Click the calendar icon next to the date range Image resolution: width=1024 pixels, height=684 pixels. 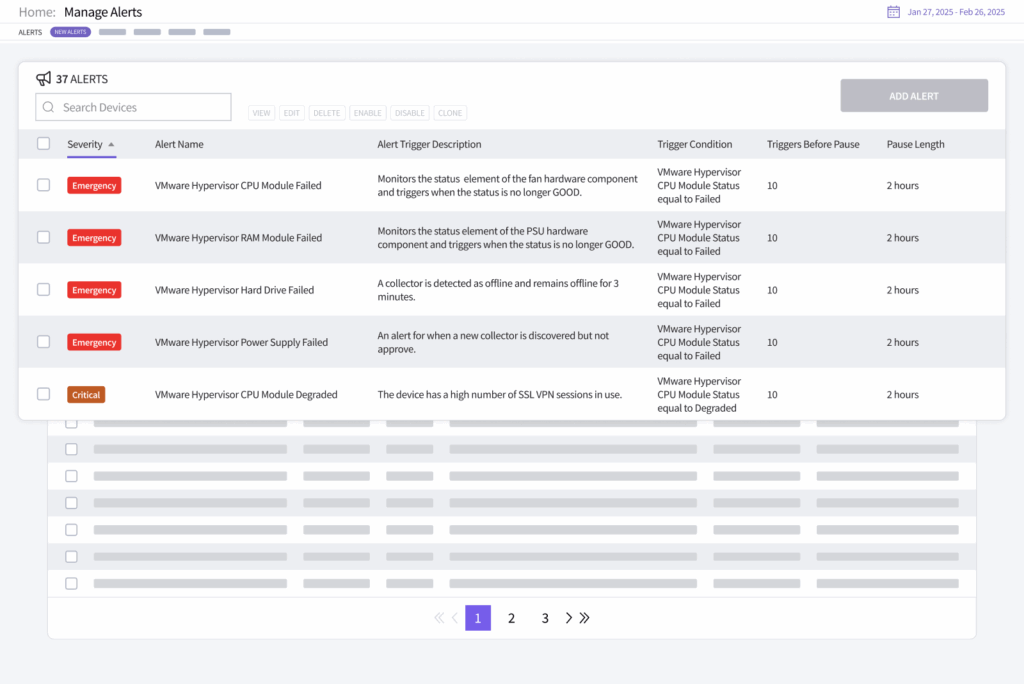pyautogui.click(x=893, y=12)
